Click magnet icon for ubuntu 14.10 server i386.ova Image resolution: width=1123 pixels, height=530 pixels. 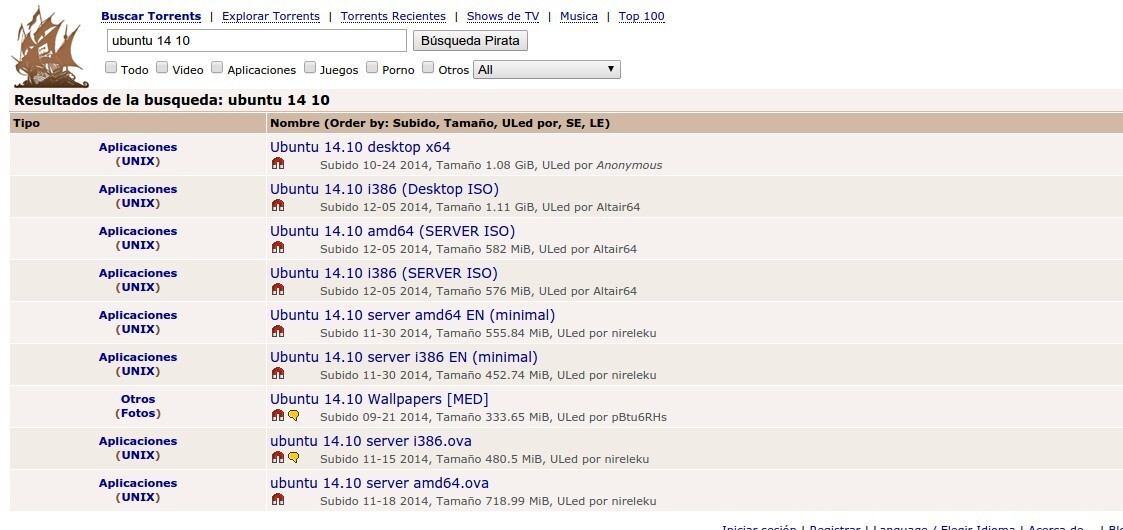point(278,458)
